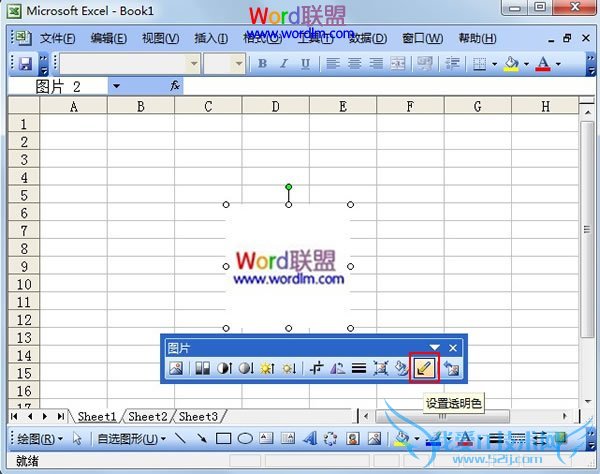Screen dimensions: 600x474
Task: Click the Rotate Left 90° icon
Action: pos(338,368)
